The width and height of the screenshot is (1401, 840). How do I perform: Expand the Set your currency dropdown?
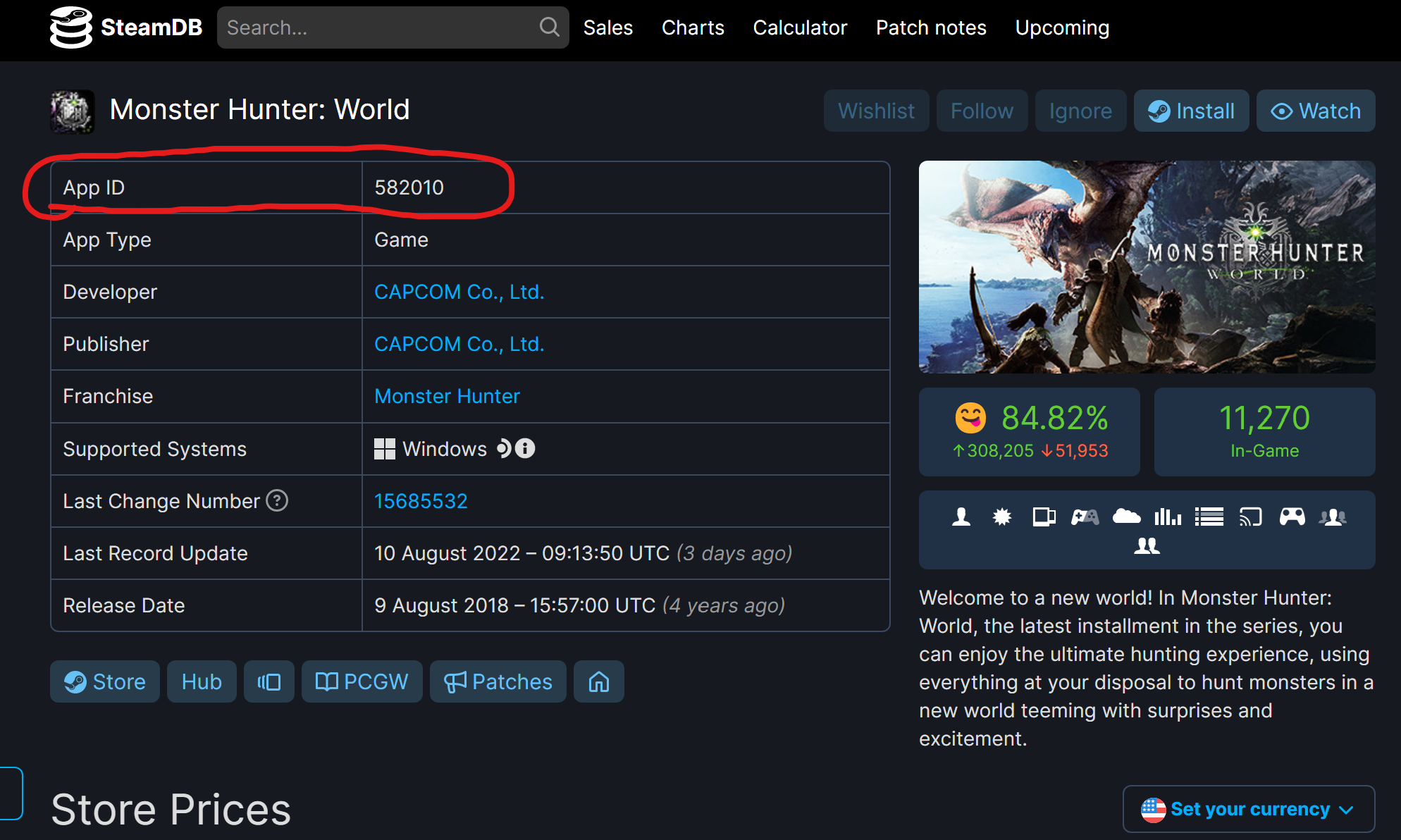[1248, 809]
